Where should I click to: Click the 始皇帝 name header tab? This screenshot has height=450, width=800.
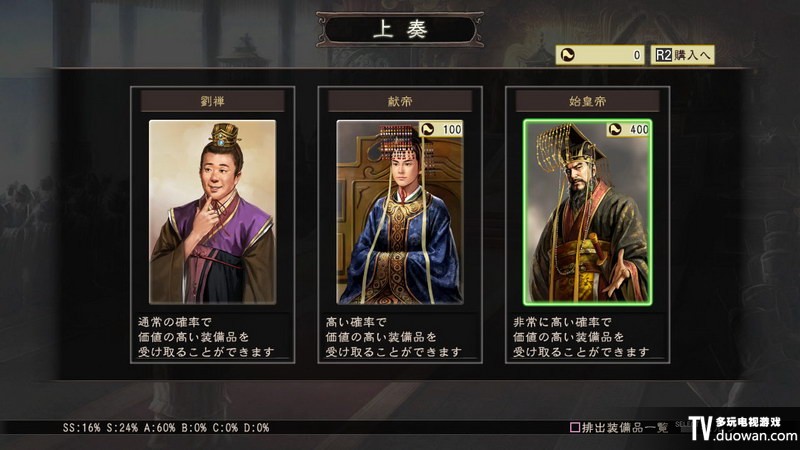587,101
